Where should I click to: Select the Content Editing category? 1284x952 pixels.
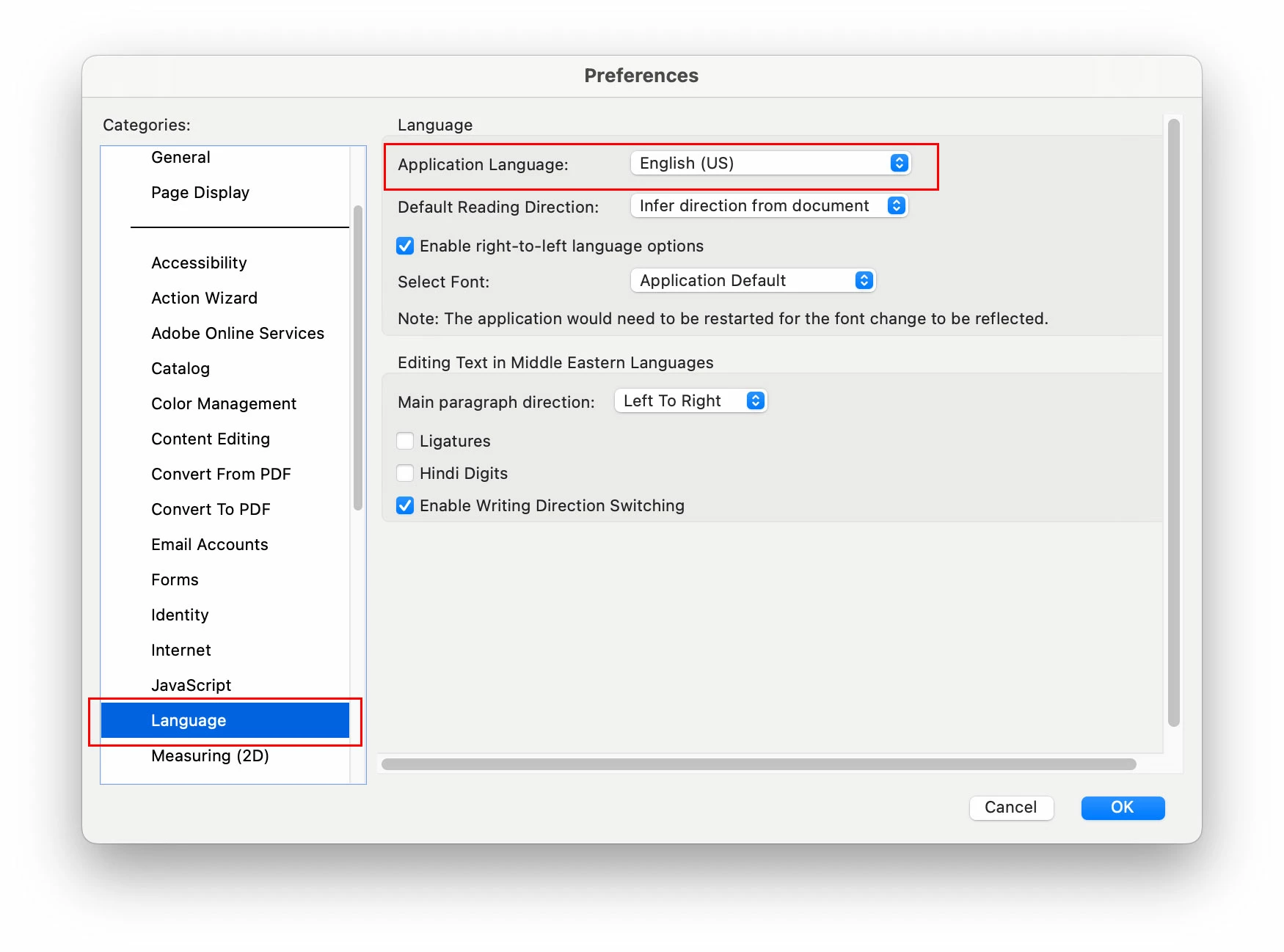coord(225,439)
